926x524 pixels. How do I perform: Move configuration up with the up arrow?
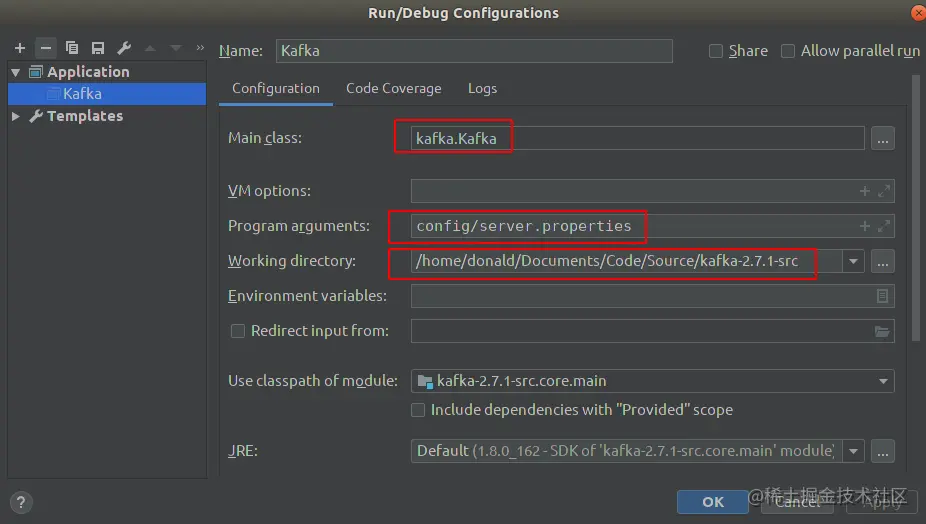pyautogui.click(x=150, y=48)
